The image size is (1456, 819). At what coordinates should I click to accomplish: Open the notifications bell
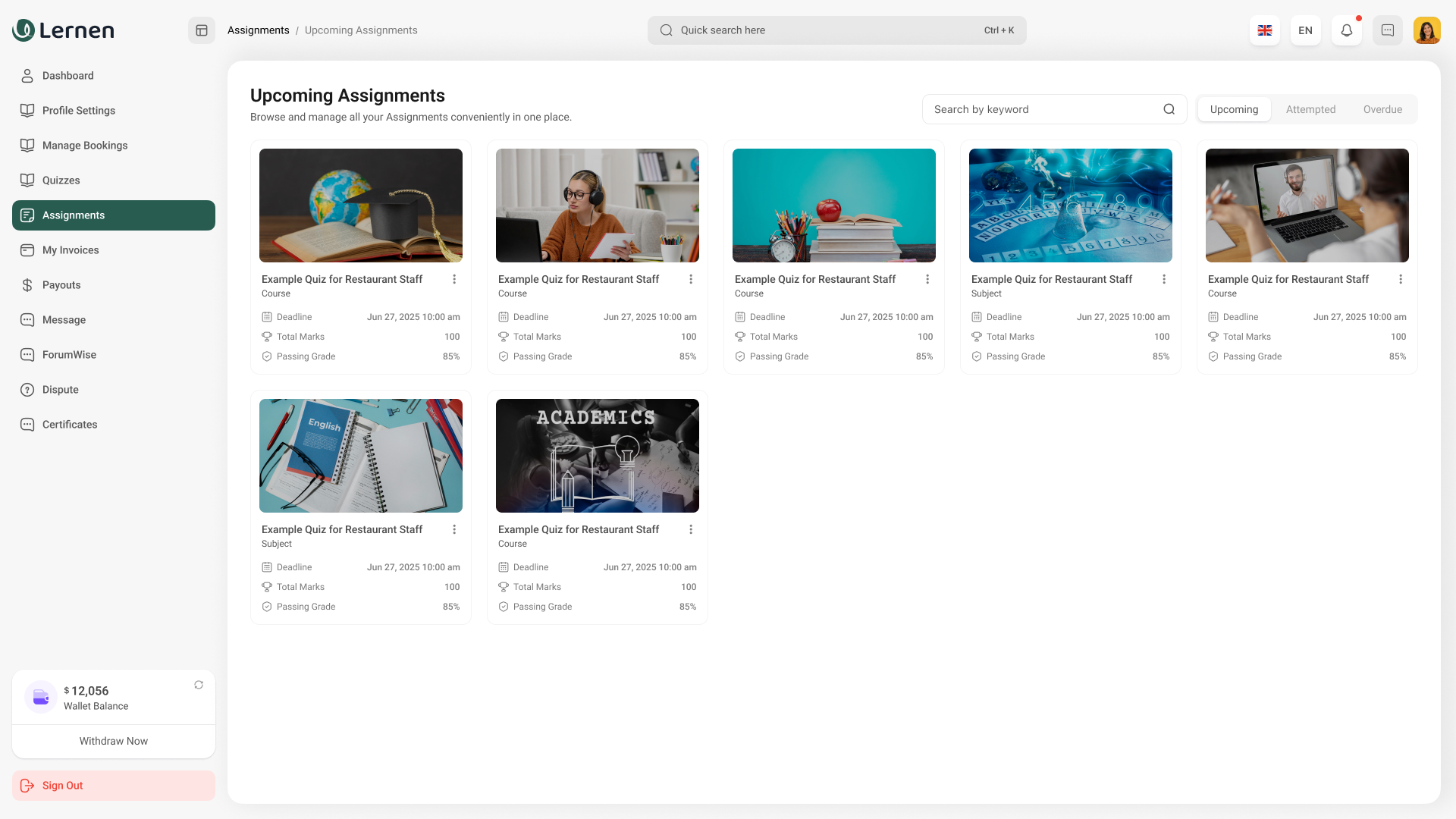point(1347,30)
